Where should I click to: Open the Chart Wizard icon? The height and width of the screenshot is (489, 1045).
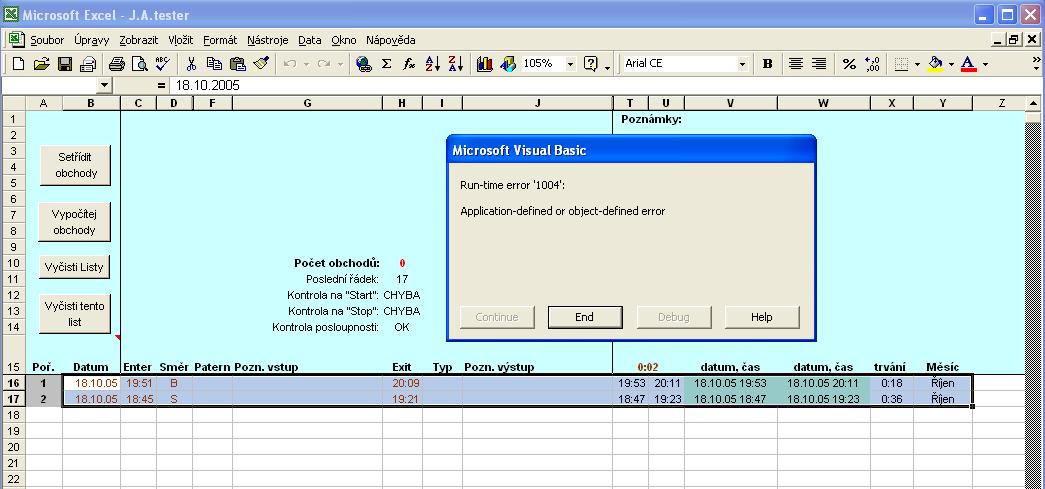[x=485, y=64]
